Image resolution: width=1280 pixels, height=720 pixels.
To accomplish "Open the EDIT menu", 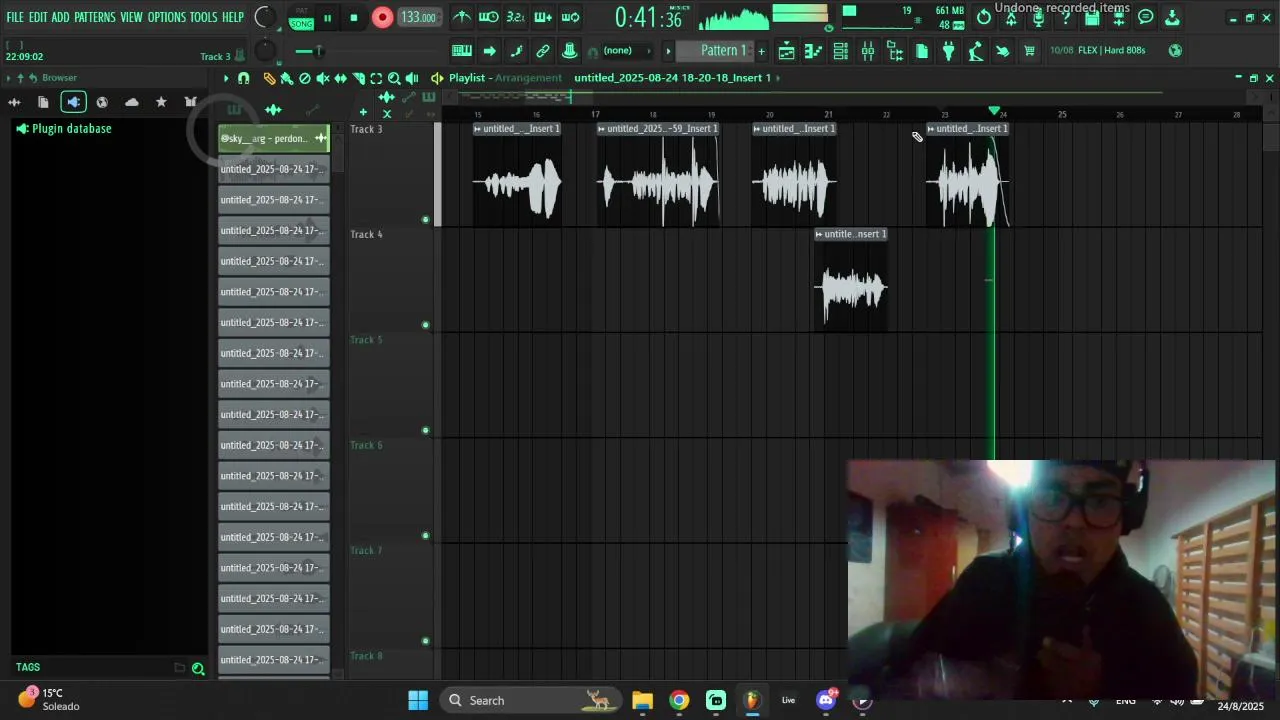I will click(x=38, y=17).
